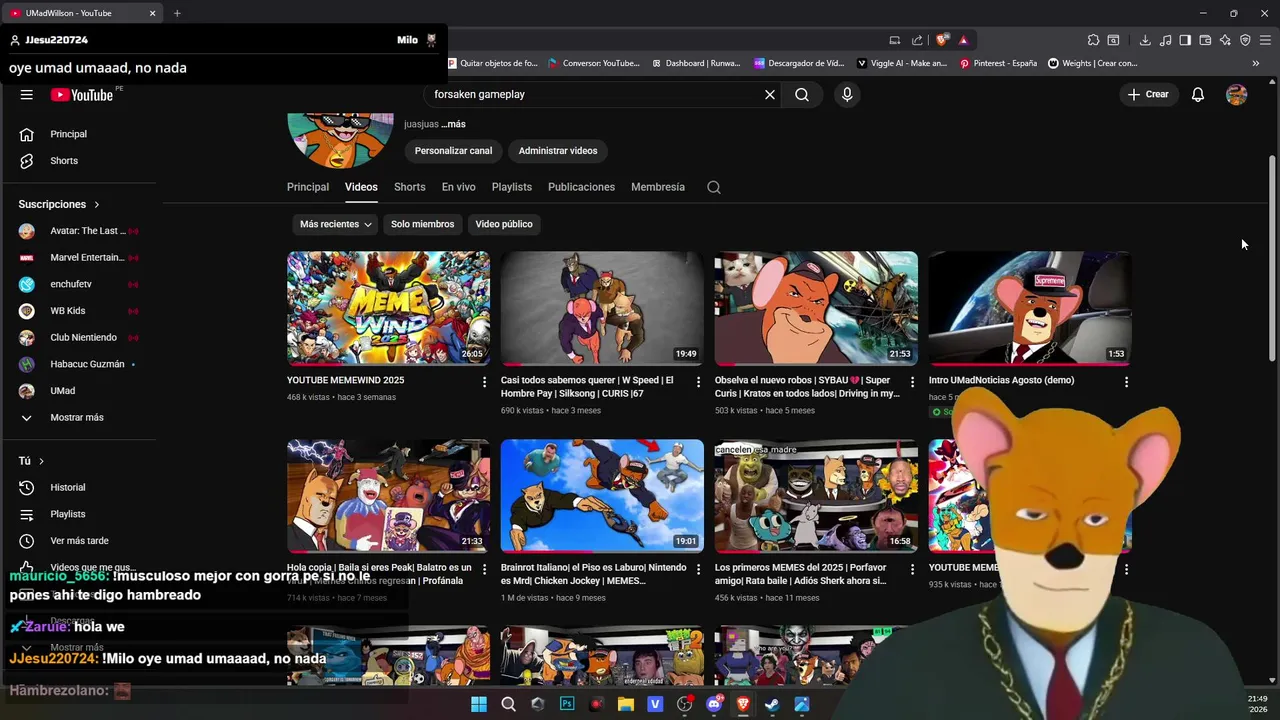Open the notifications bell
This screenshot has height=720, width=1280.
[1198, 94]
